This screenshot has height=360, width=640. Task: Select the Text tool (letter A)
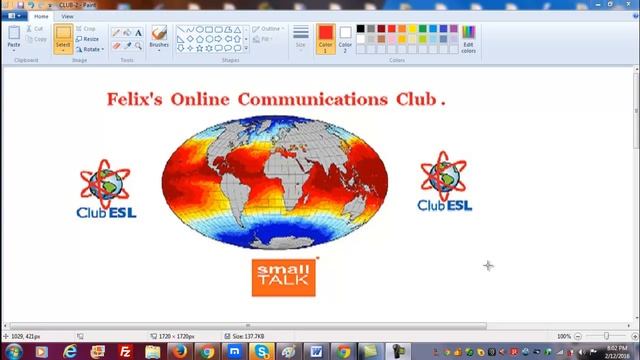tap(138, 33)
